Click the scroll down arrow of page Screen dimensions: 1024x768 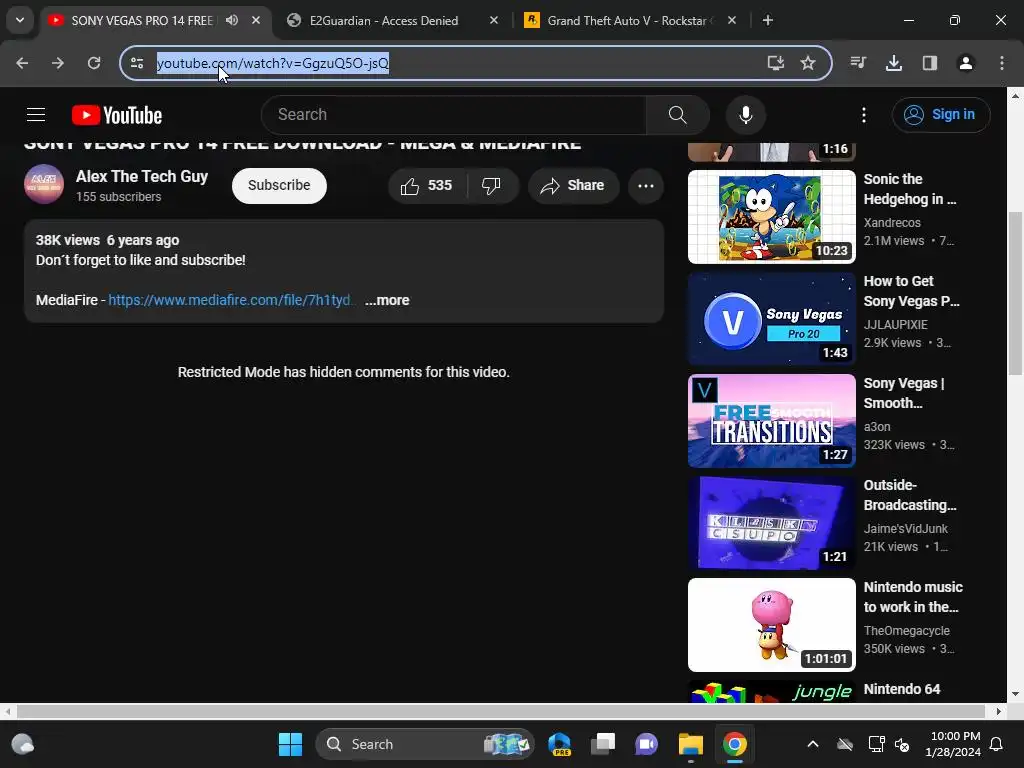point(1016,694)
